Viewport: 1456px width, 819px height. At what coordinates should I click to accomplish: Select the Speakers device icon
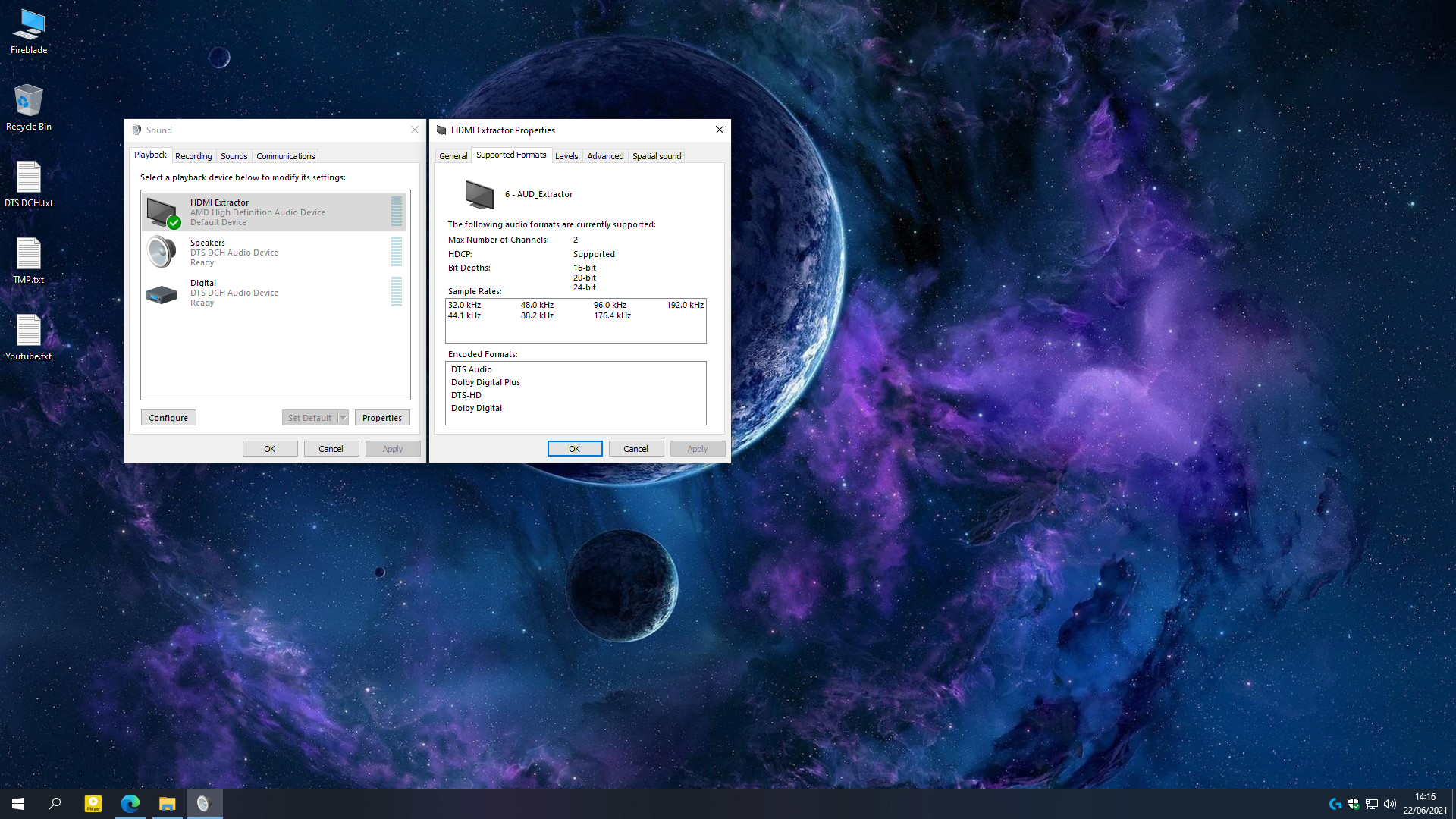pos(162,252)
